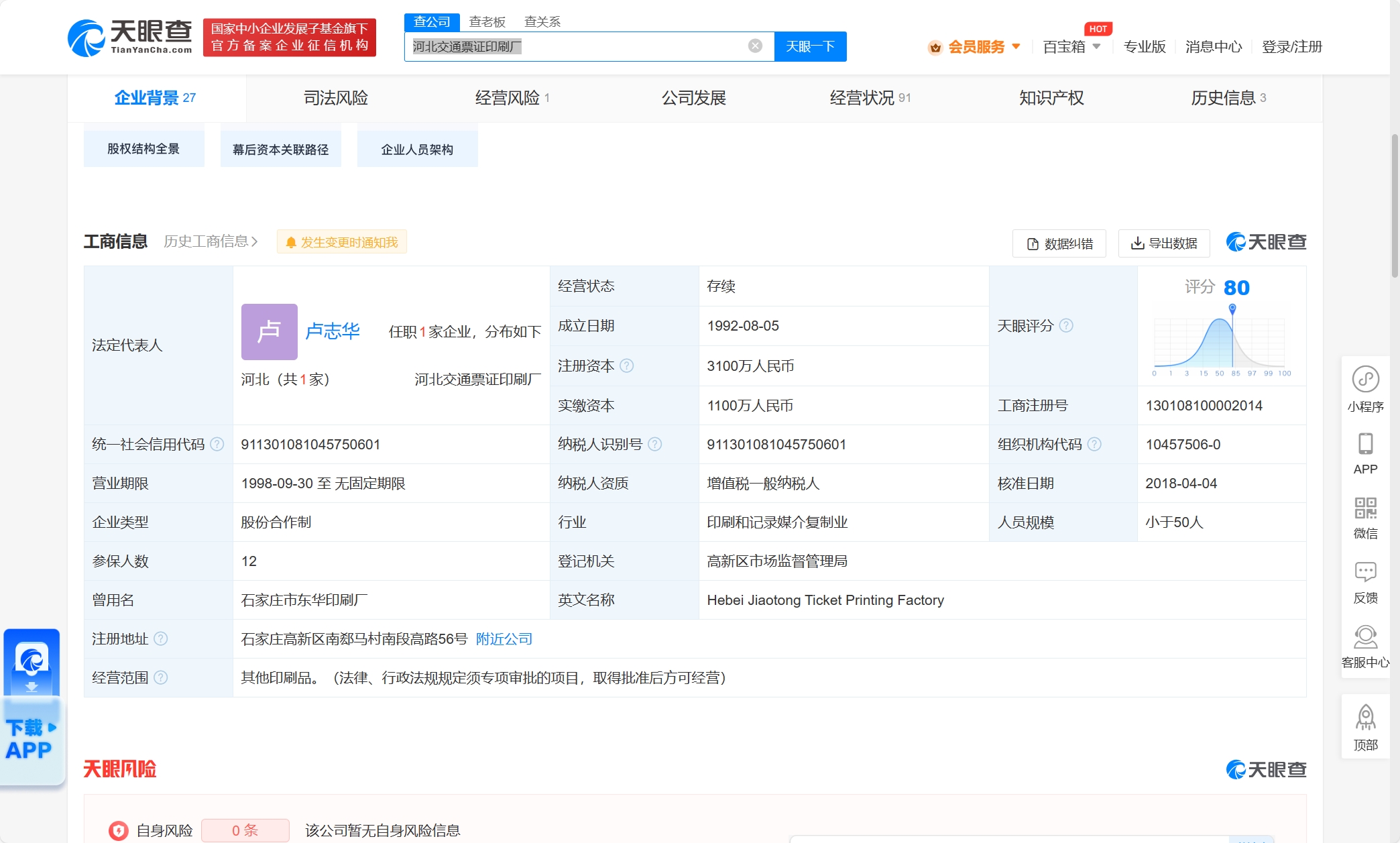Open legal representative 卢志华 link
This screenshot has height=843, width=1400.
point(333,331)
